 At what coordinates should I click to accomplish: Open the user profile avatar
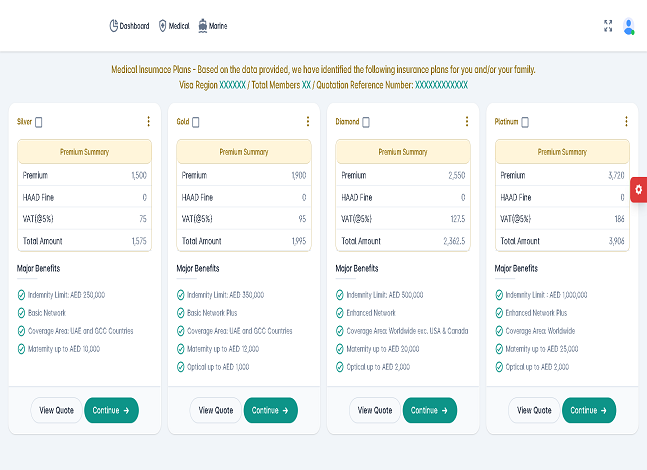point(628,26)
